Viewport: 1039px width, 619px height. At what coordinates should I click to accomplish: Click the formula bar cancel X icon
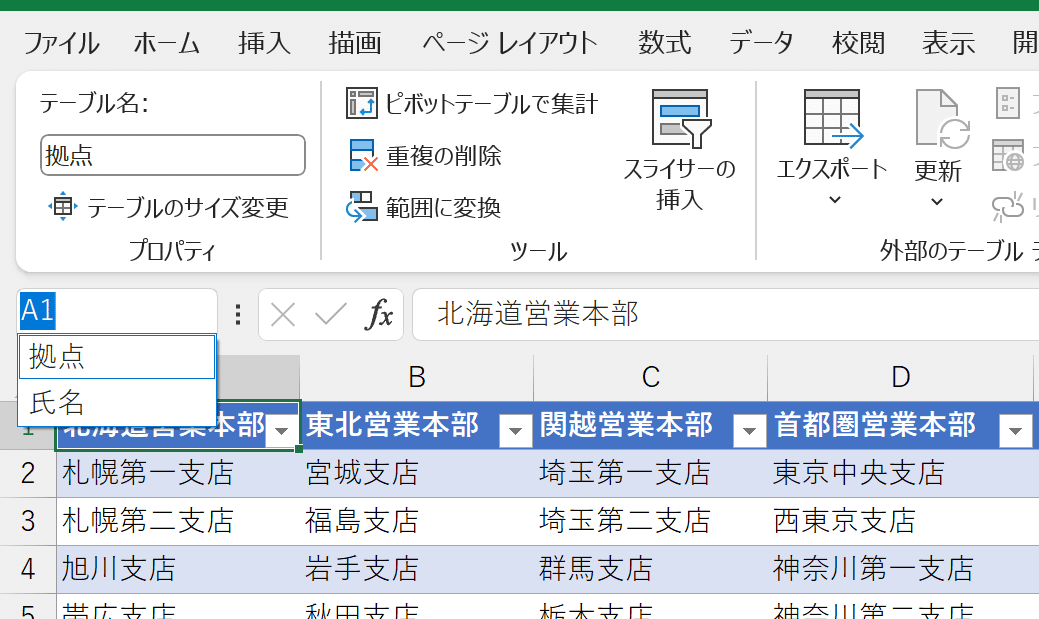(283, 316)
